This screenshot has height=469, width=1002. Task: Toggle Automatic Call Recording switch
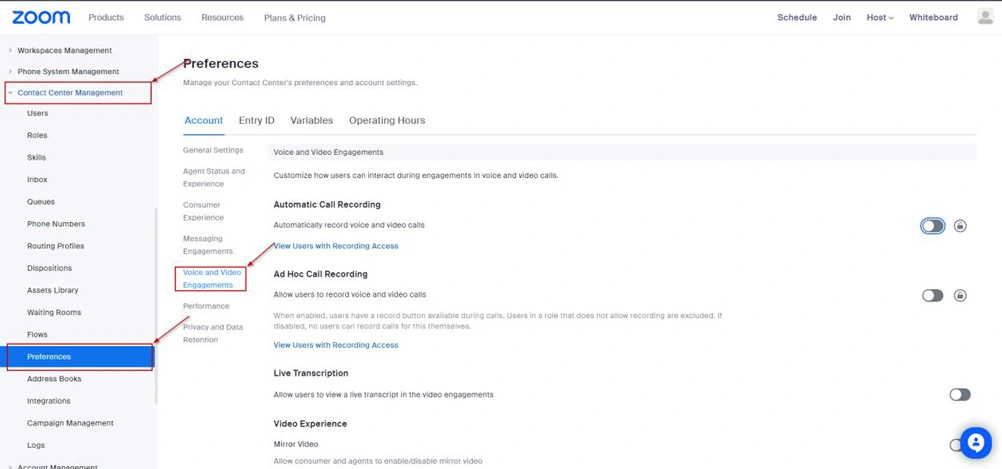point(932,226)
